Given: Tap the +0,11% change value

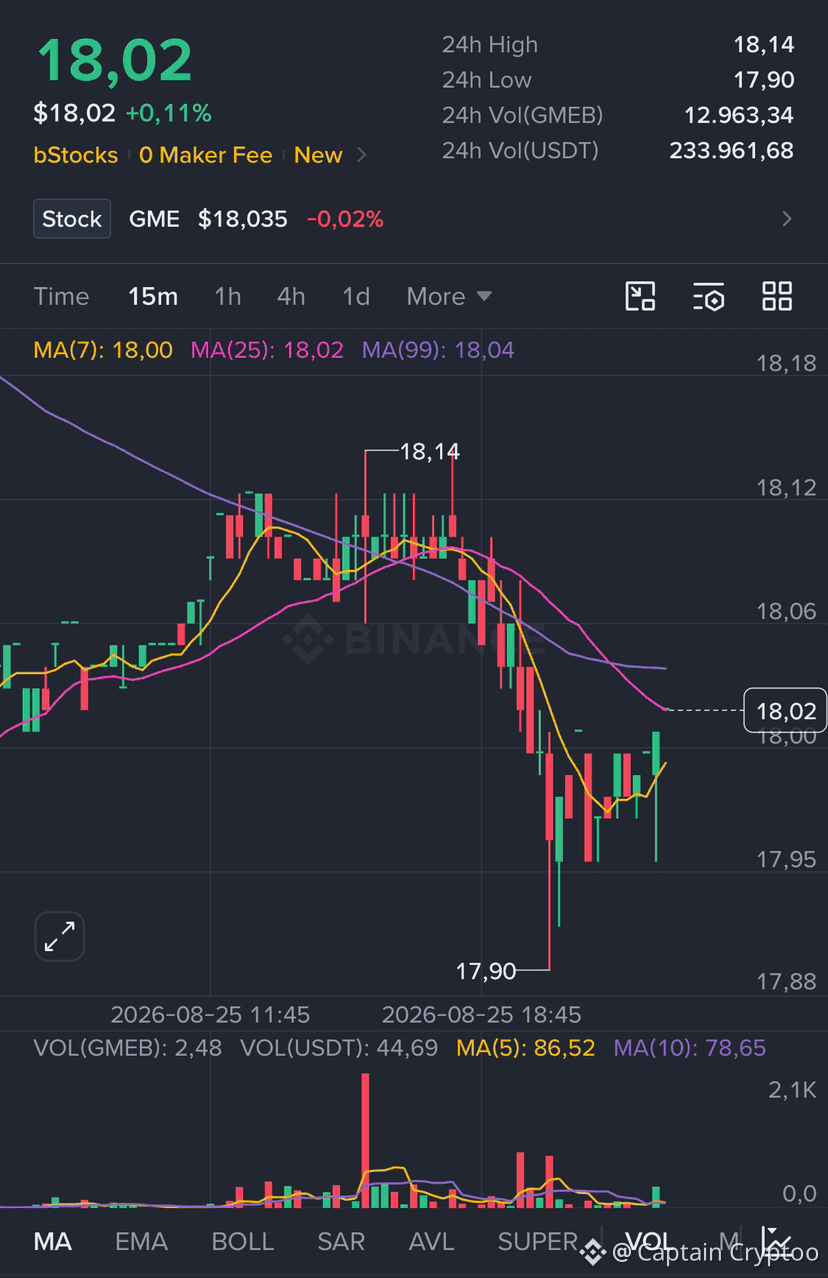Looking at the screenshot, I should 168,114.
